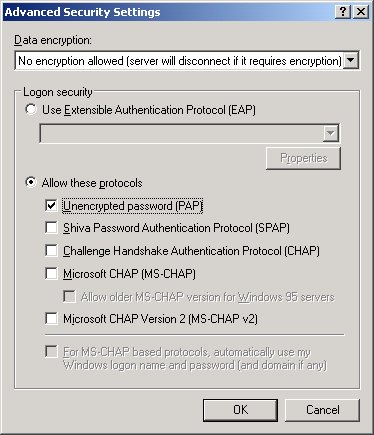Select Use Extensible Authentication Protocol radio
Viewport: 374px width, 435px height.
[31, 109]
